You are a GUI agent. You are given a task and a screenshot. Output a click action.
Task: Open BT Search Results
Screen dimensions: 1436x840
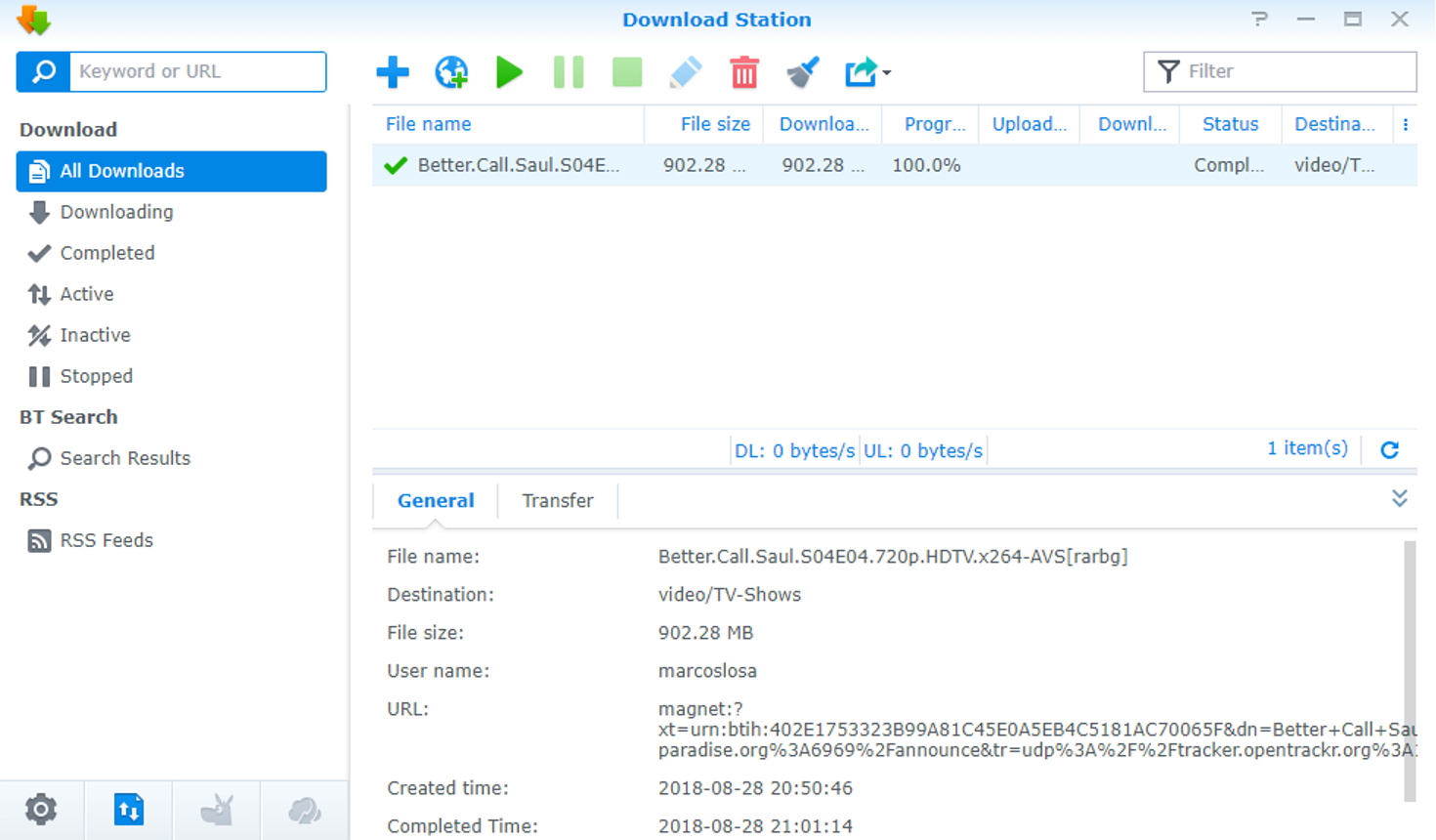172,458
